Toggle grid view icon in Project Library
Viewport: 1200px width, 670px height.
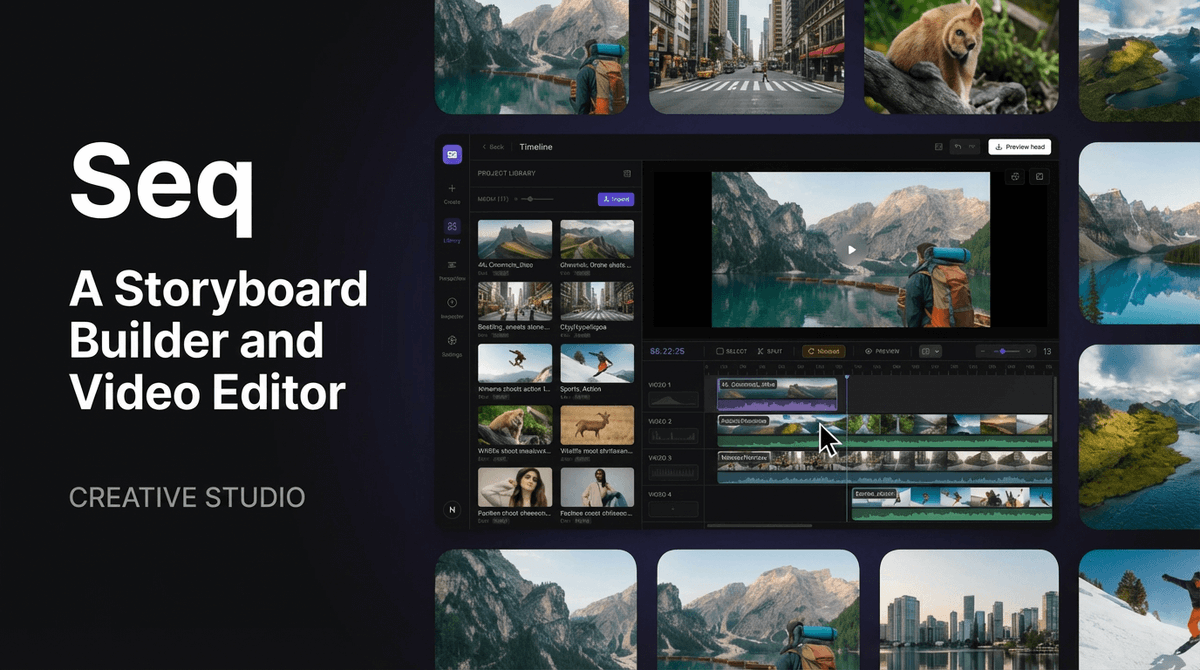pos(627,173)
